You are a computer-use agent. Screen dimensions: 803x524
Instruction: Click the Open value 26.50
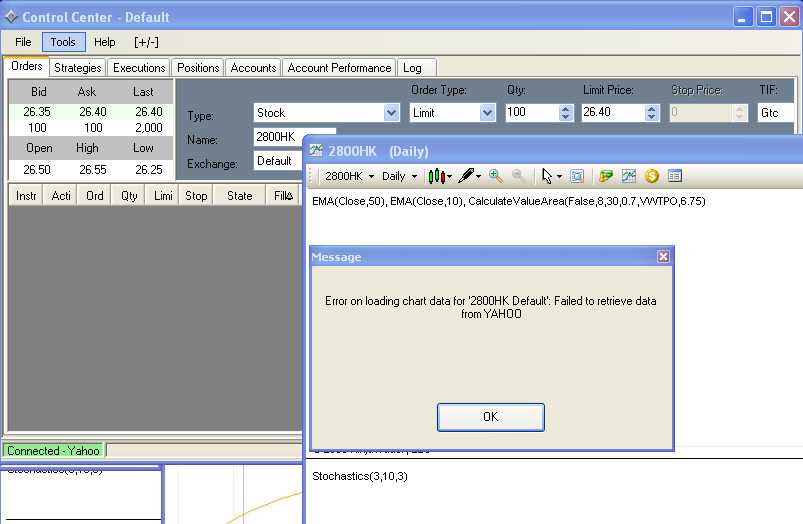pyautogui.click(x=37, y=170)
